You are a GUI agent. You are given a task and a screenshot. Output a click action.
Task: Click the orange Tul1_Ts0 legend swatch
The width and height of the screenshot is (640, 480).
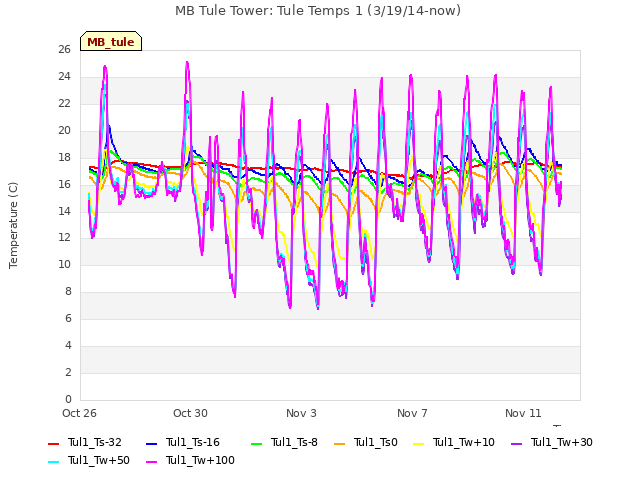point(340,443)
